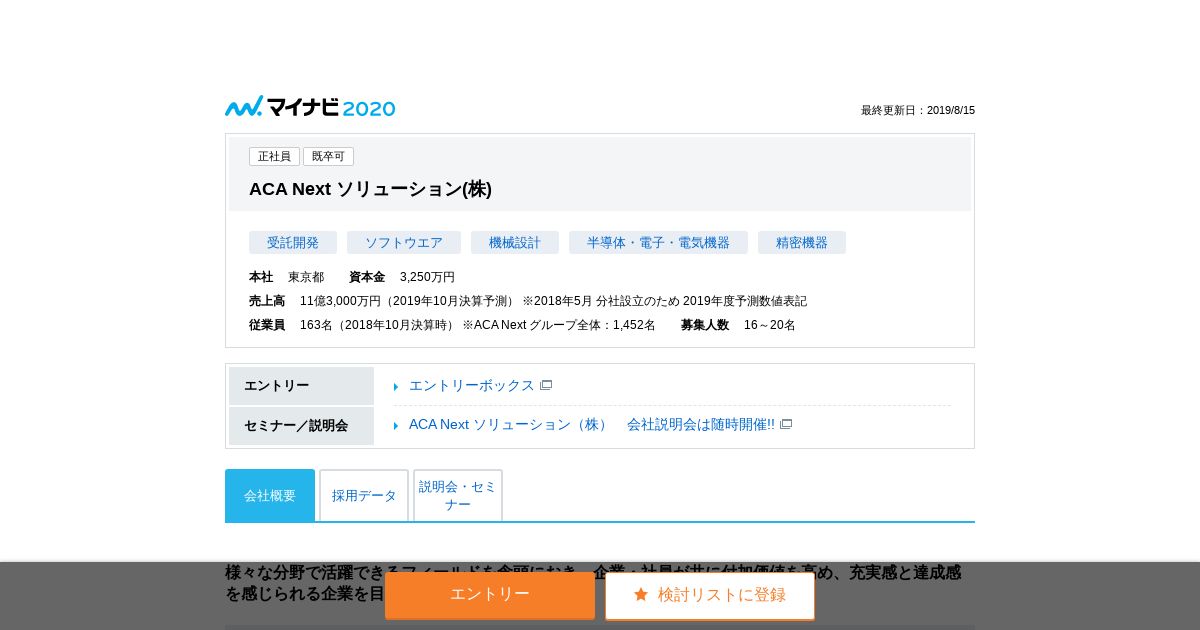Select the 半導体・電子・電気機器 tag
Screen dimensions: 1200x630
(658, 243)
